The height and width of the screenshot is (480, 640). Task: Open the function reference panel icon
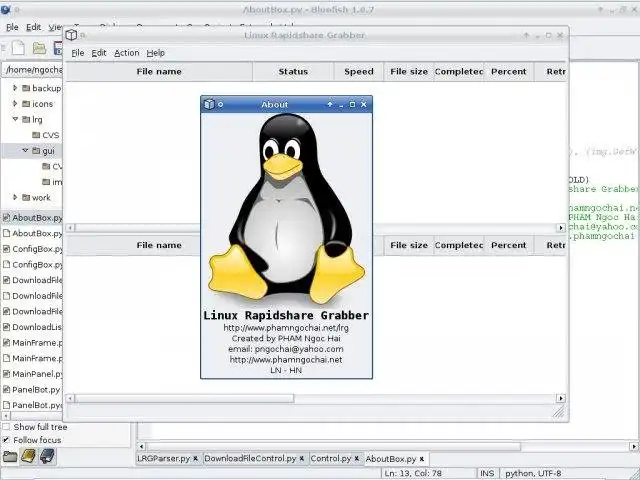point(47,456)
